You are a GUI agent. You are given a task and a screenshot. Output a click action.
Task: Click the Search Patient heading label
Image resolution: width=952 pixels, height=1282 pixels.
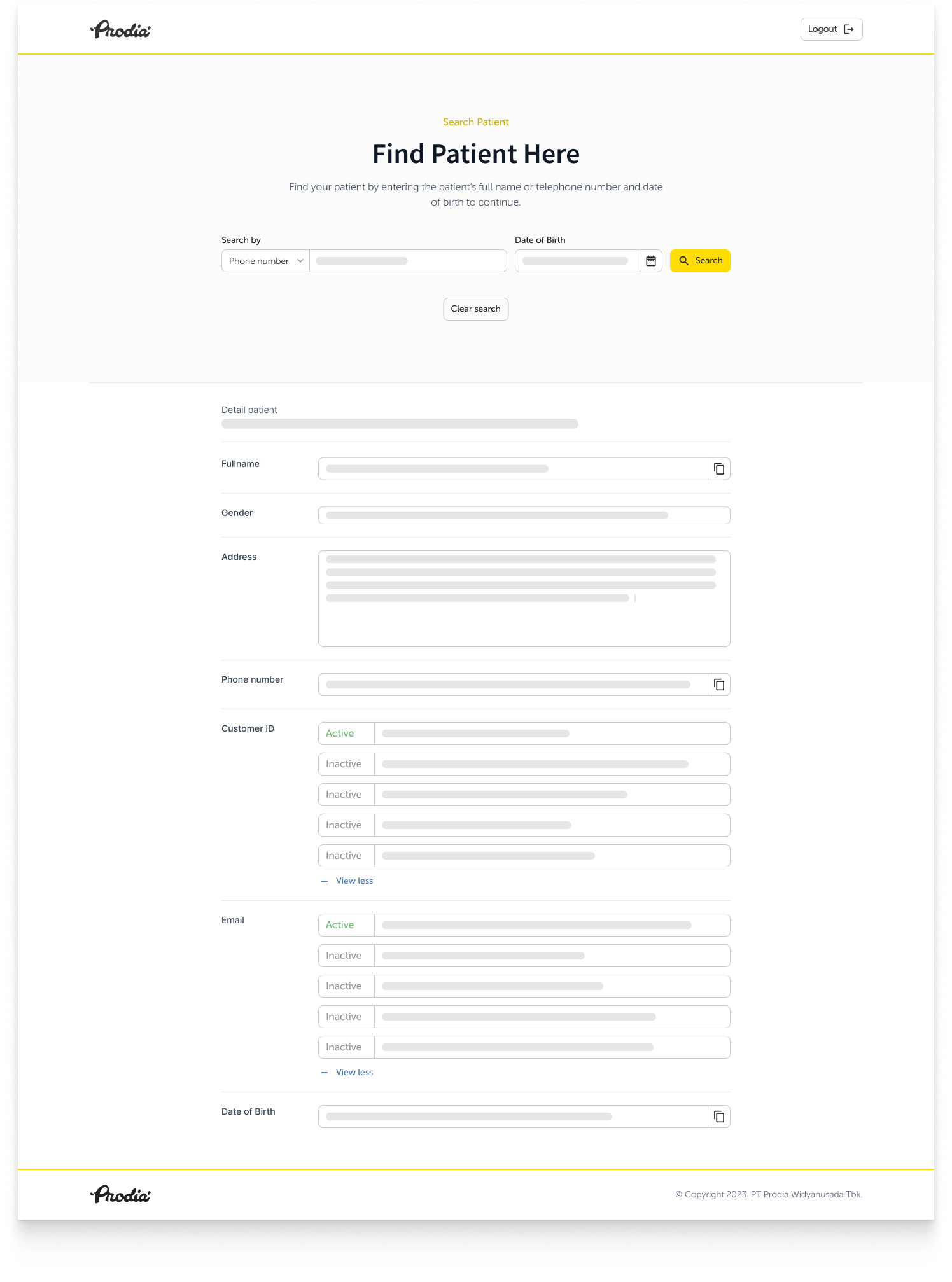tap(476, 122)
